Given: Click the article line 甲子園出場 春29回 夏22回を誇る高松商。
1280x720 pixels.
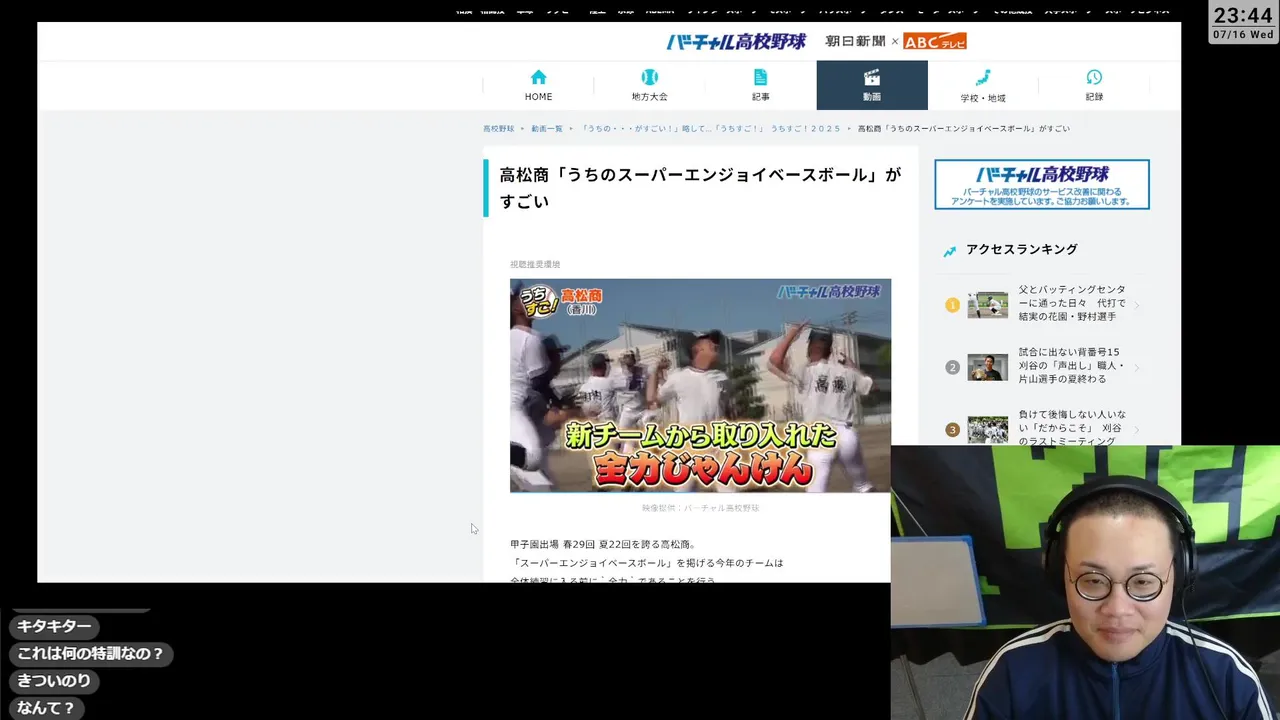Looking at the screenshot, I should 603,545.
